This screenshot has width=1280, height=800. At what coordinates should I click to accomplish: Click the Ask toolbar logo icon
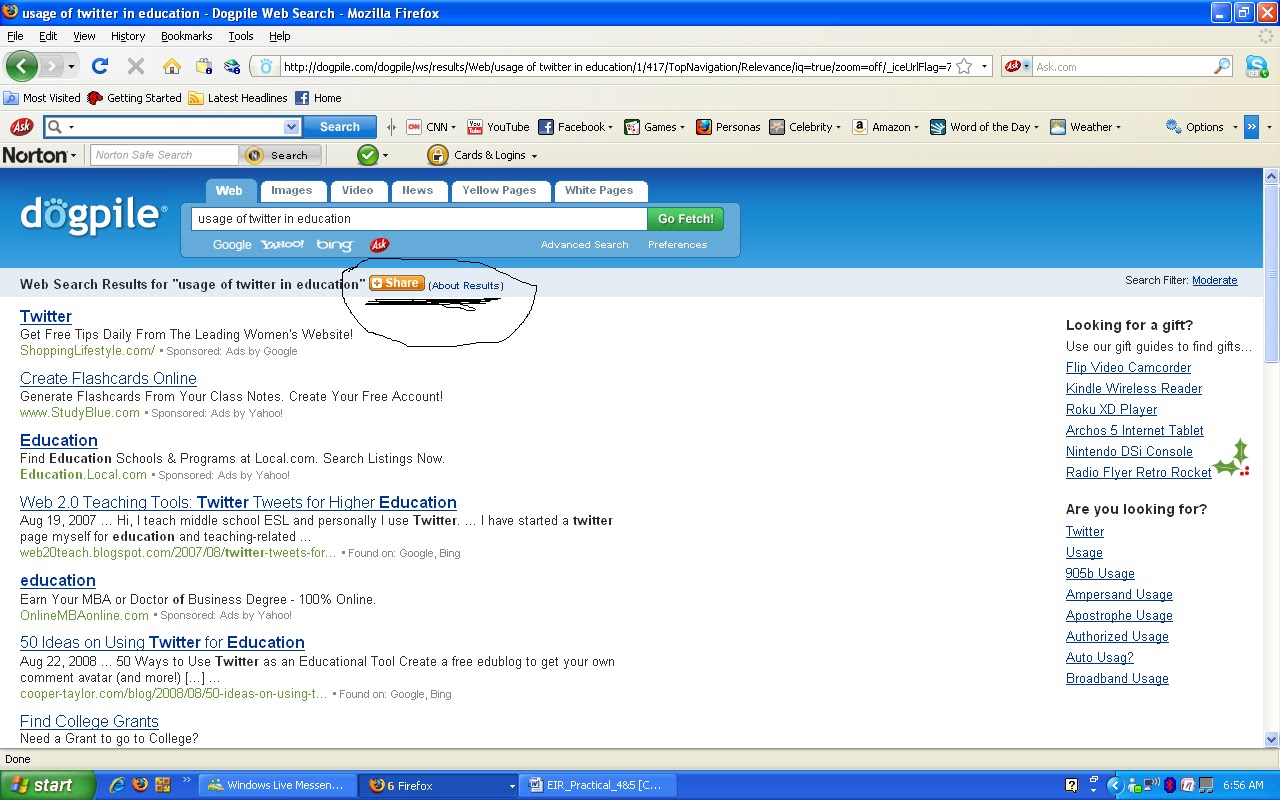(21, 127)
